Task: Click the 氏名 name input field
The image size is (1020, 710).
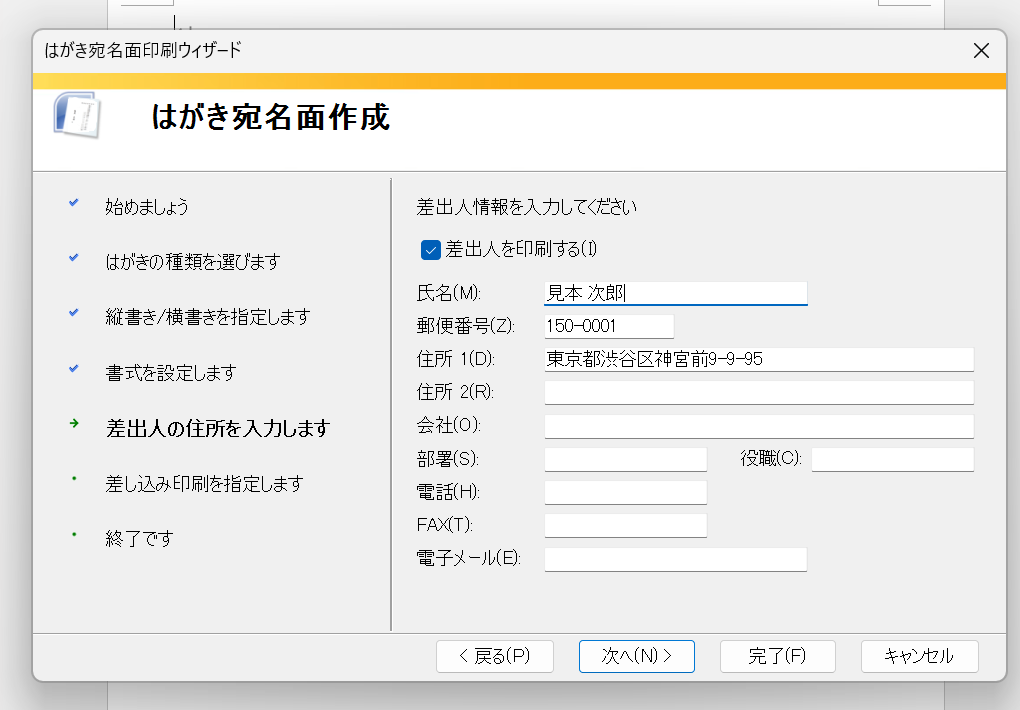Action: pos(675,294)
